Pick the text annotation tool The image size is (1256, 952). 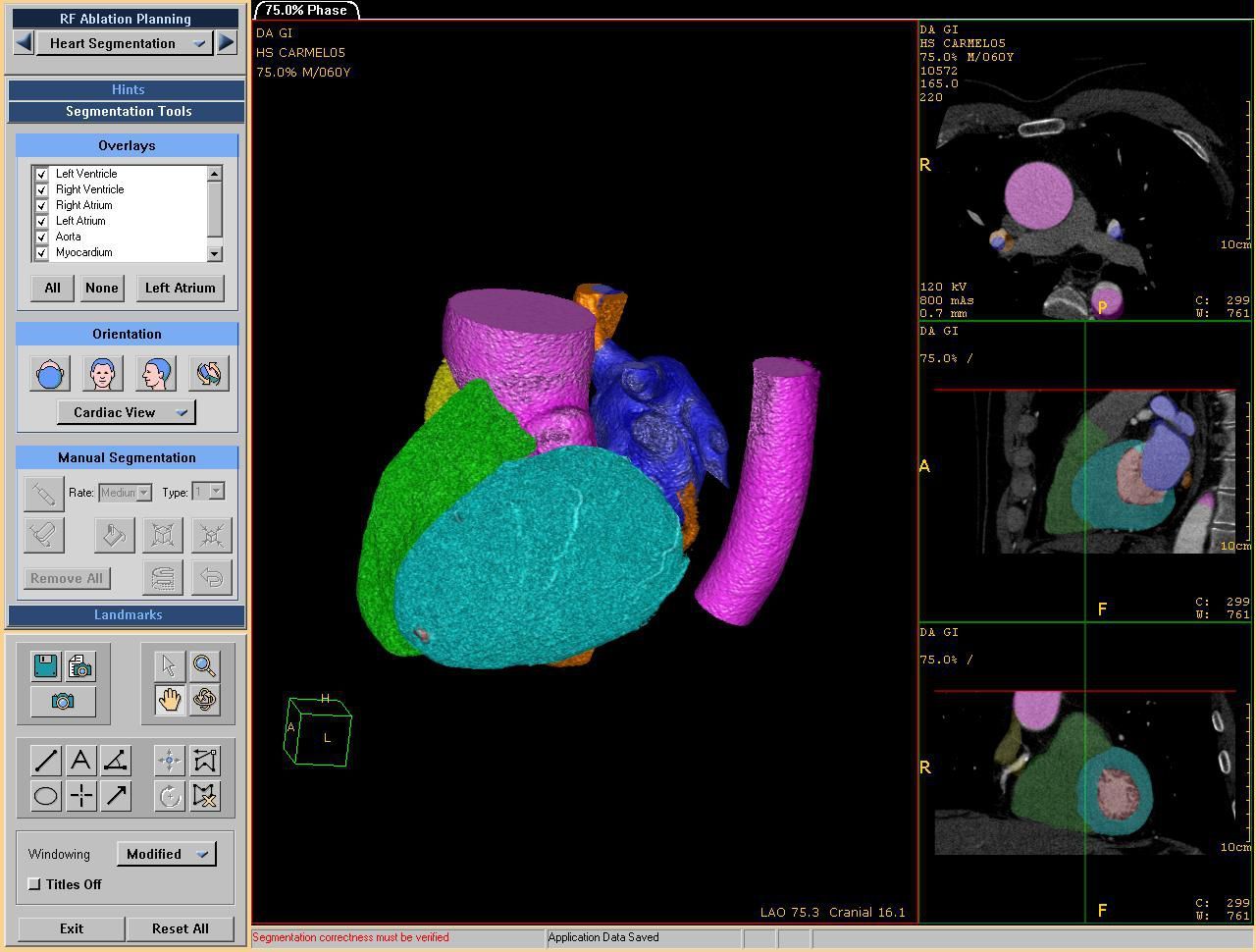pos(80,761)
